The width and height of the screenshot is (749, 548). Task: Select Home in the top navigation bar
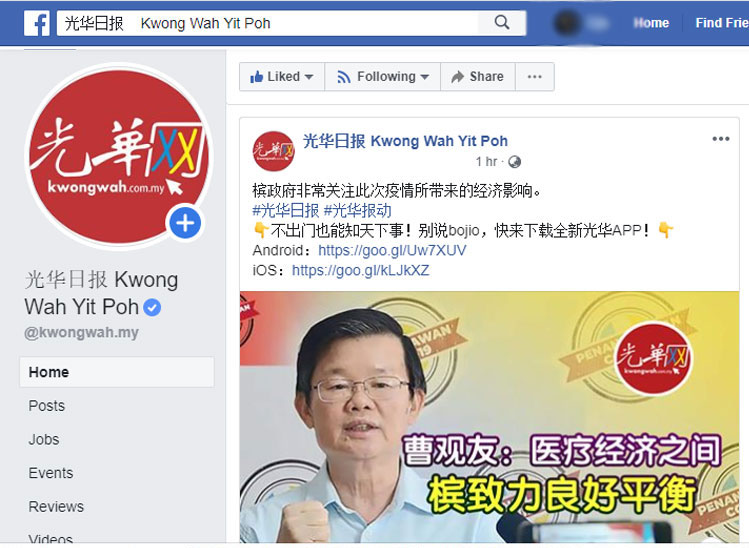click(651, 23)
